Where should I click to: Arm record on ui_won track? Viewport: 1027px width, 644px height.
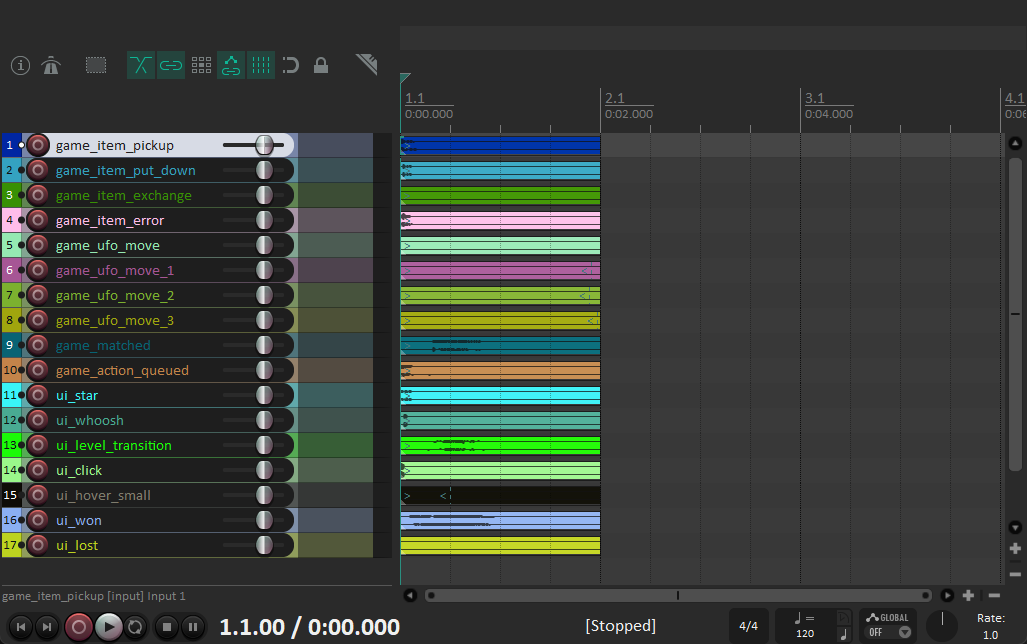[x=38, y=520]
